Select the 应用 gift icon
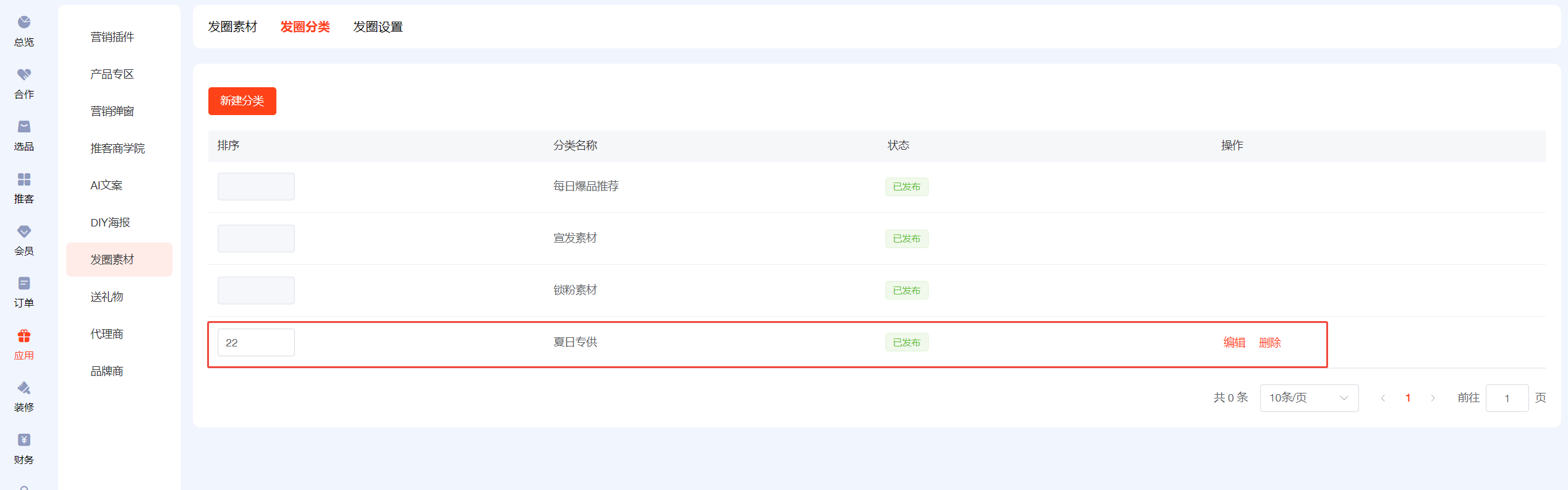Screen dimensions: 1568x490 pos(24,336)
